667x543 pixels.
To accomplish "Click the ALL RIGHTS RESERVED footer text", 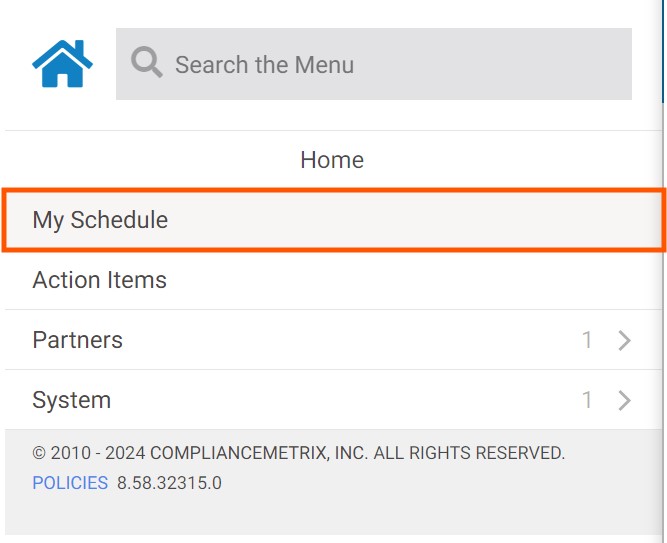I will coord(469,453).
